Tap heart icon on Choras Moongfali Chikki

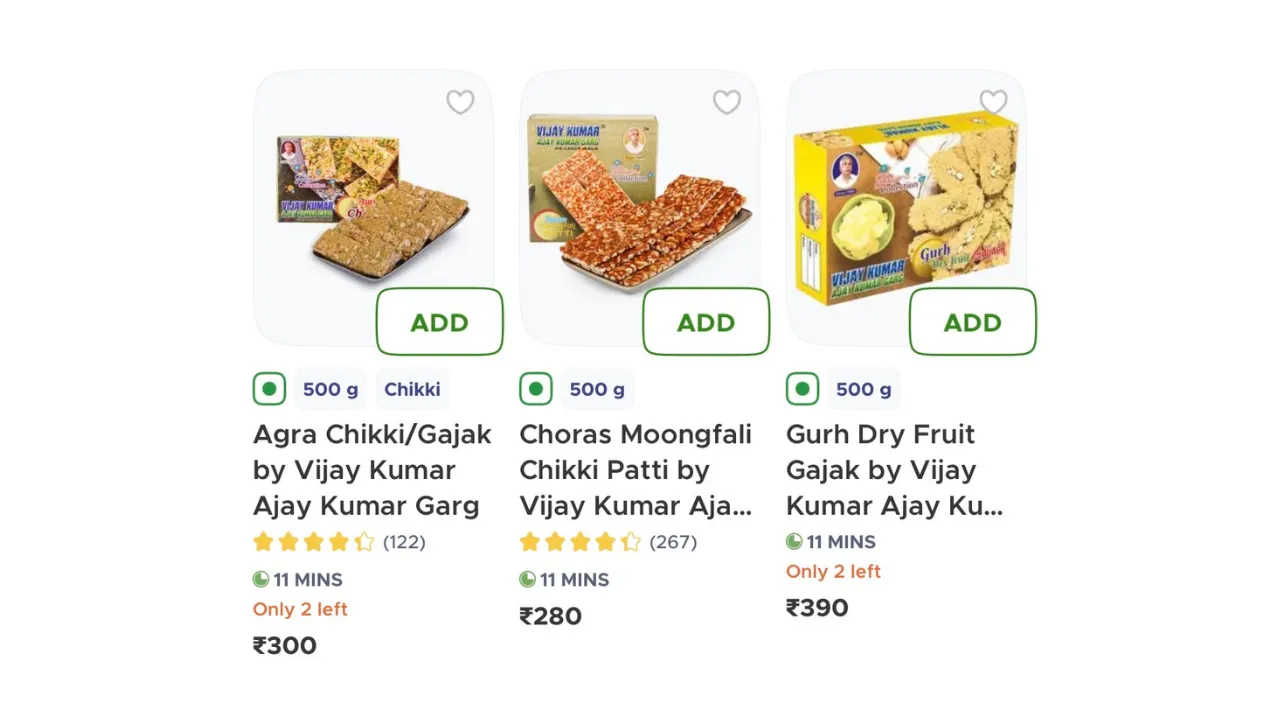[727, 102]
